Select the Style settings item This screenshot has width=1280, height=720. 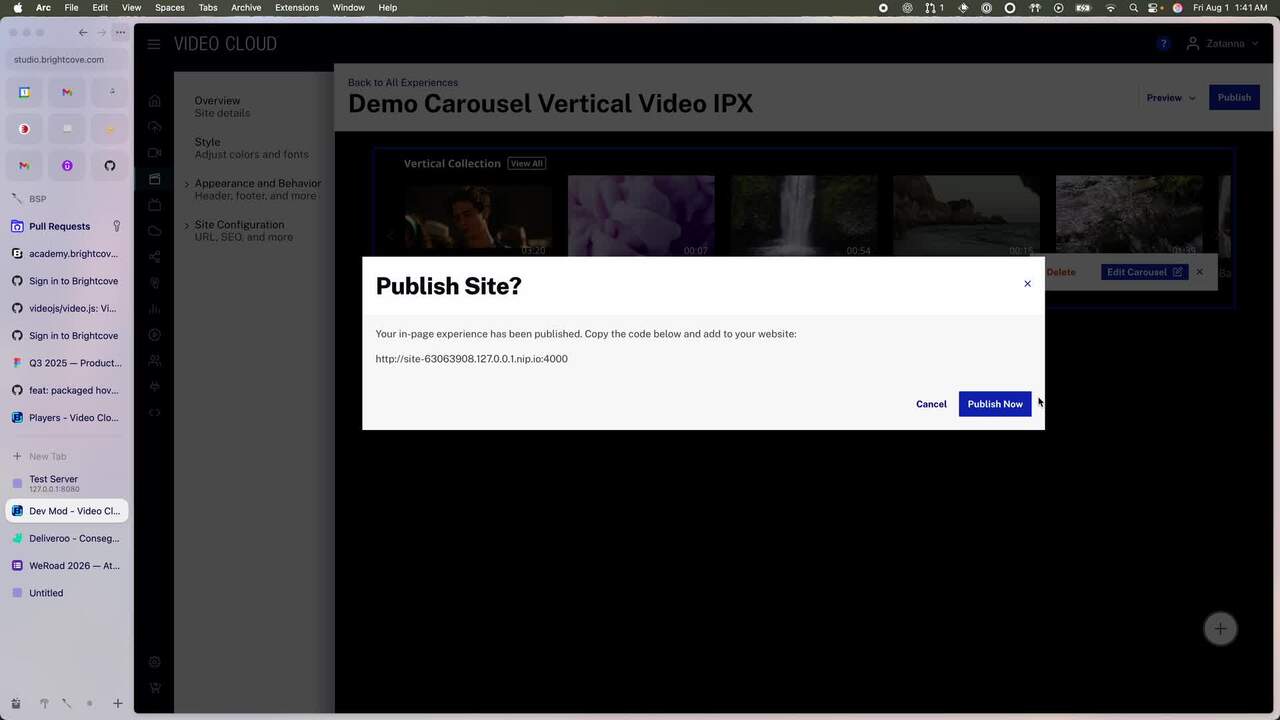[x=251, y=148]
